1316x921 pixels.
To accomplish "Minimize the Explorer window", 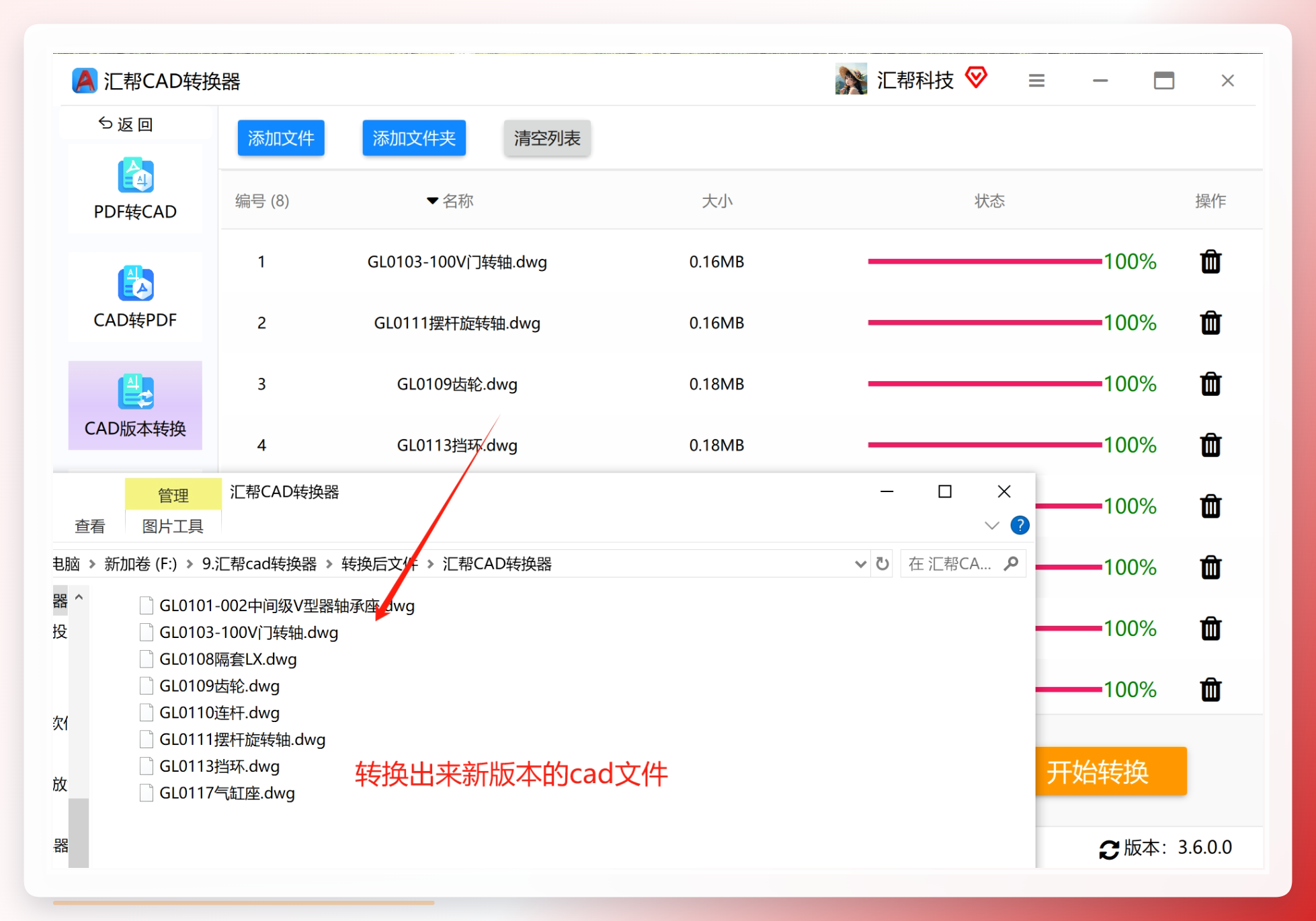I will click(887, 492).
